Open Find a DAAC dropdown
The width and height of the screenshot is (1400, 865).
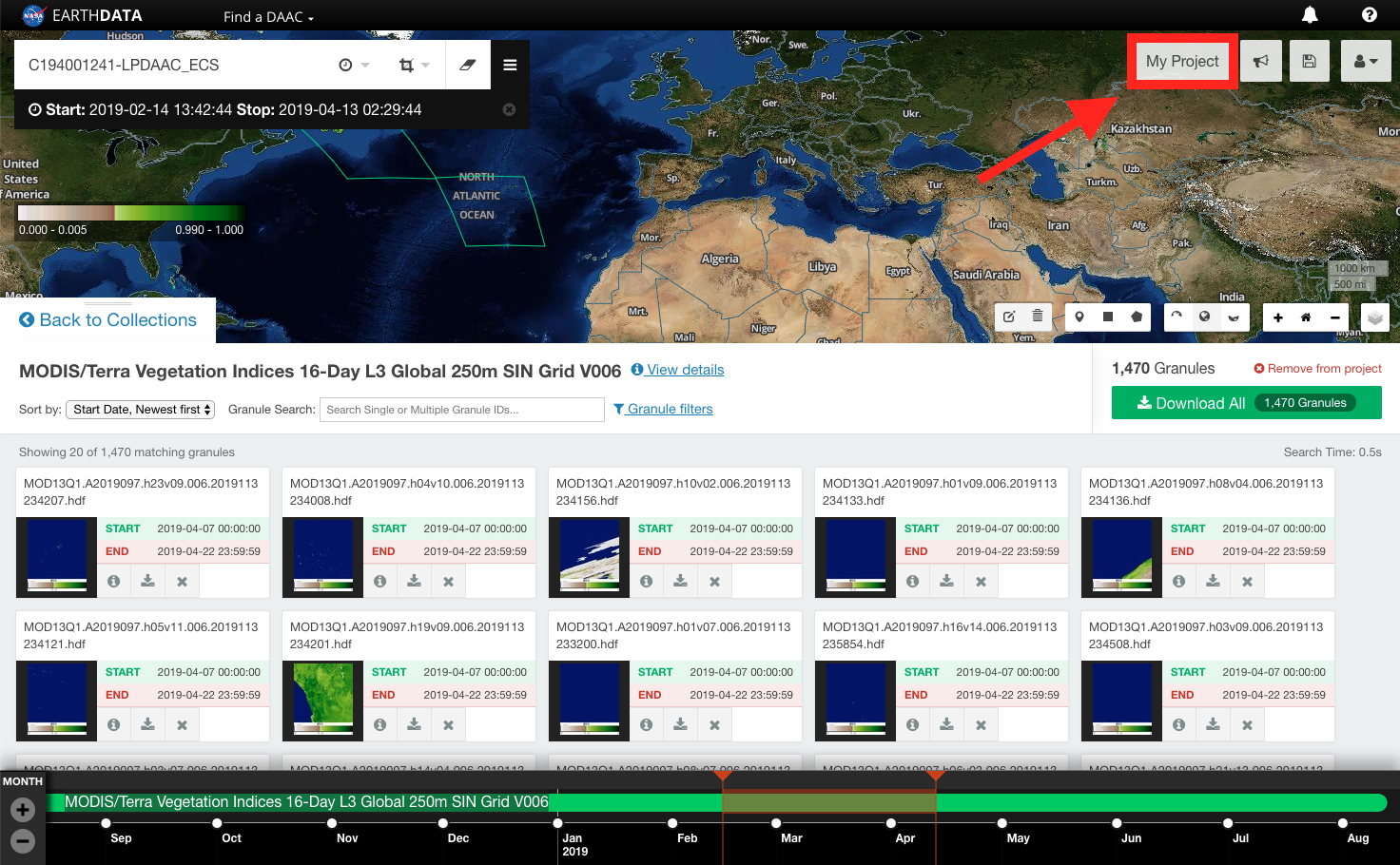268,16
